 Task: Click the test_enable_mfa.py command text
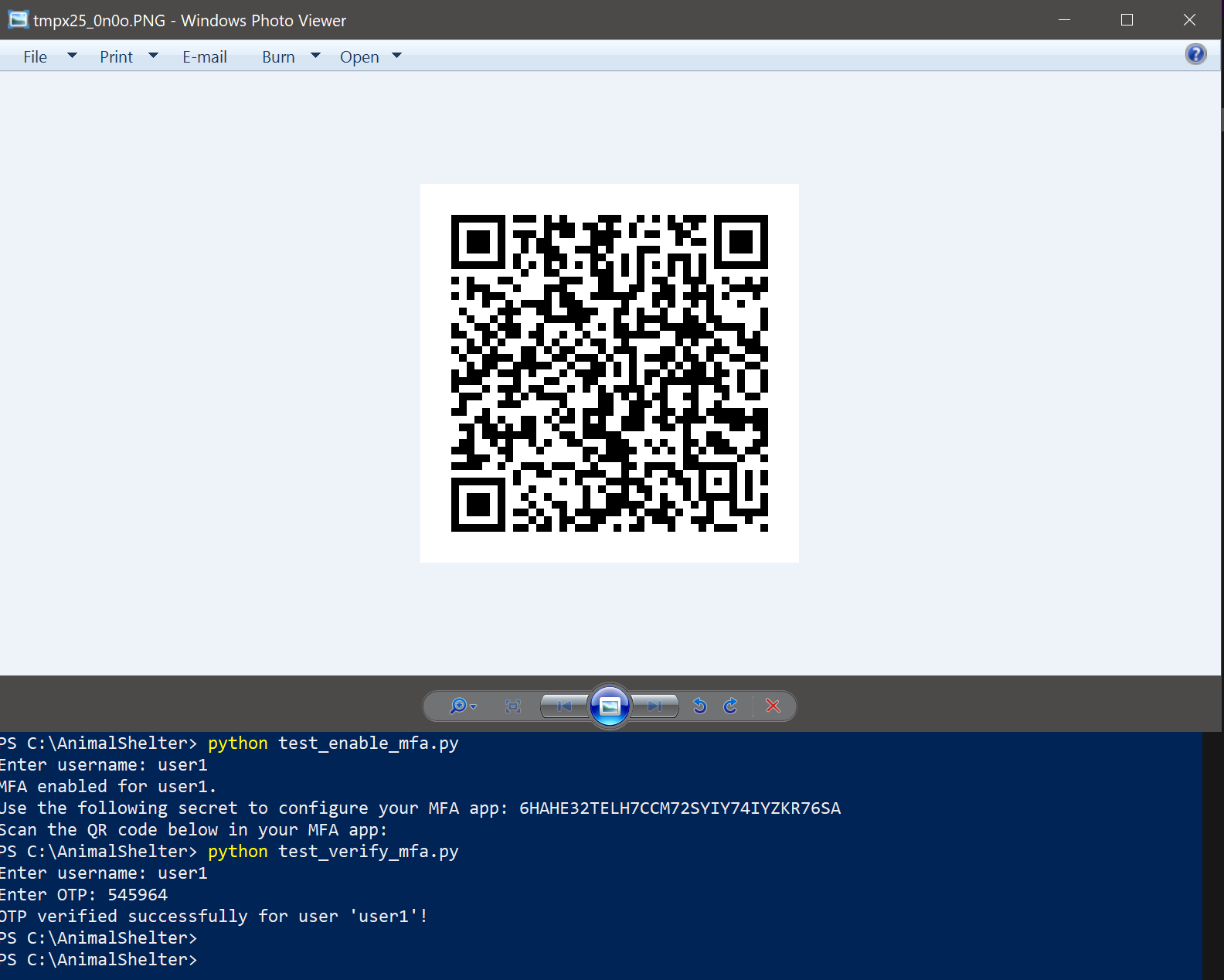pyautogui.click(x=369, y=744)
